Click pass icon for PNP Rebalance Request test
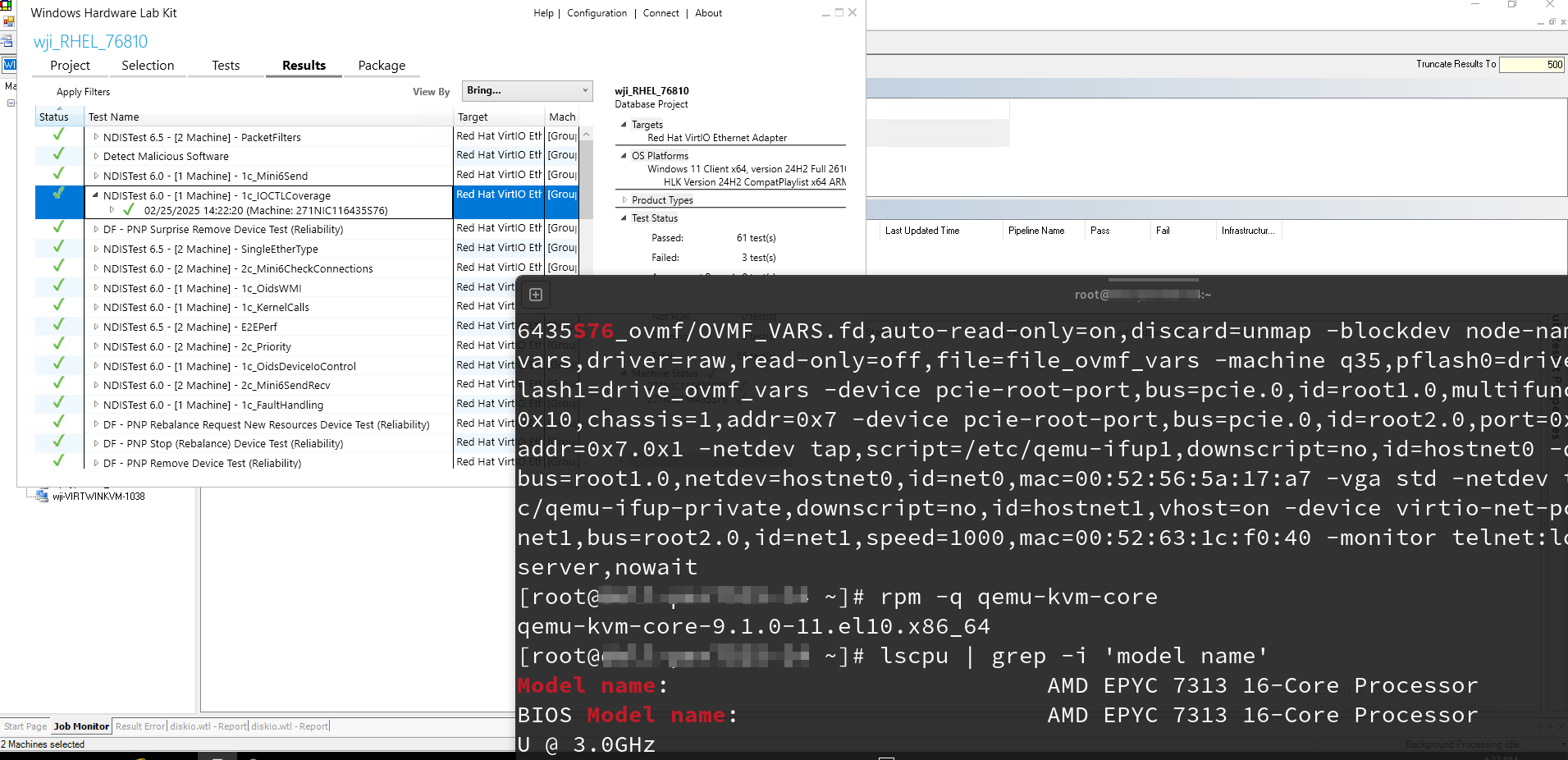The width and height of the screenshot is (1568, 760). point(58,423)
